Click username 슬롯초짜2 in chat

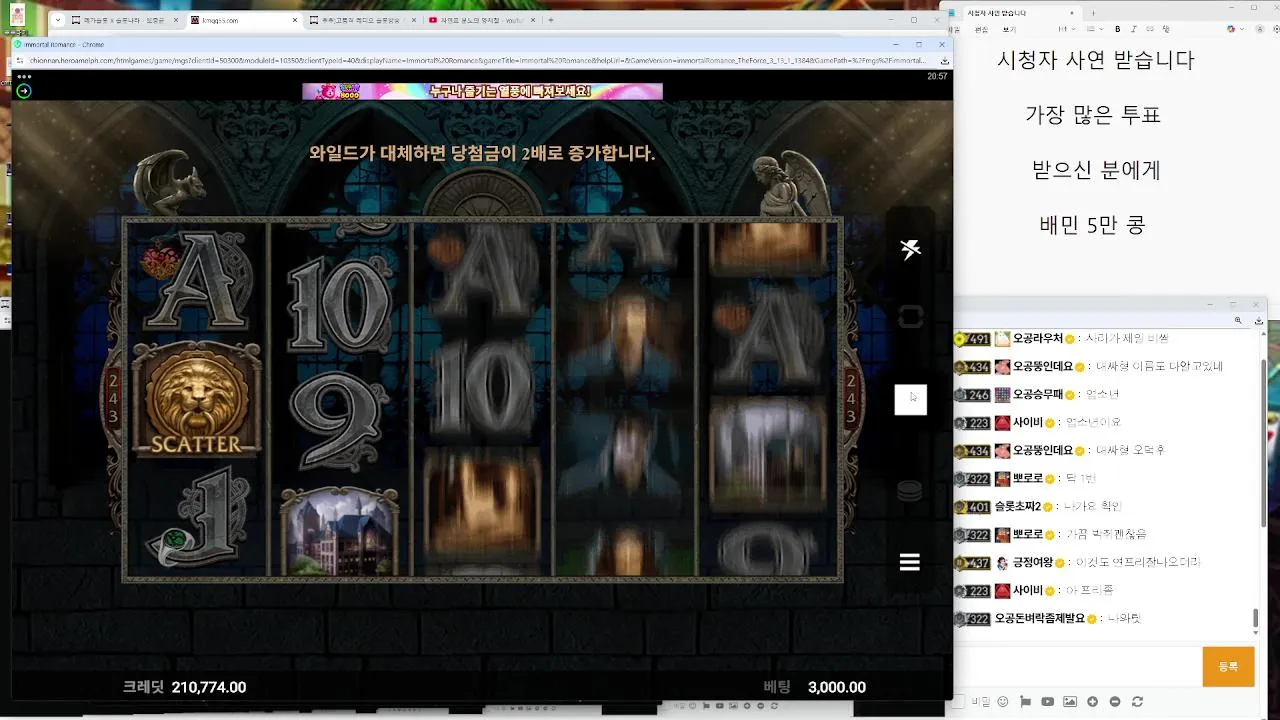(x=1018, y=507)
